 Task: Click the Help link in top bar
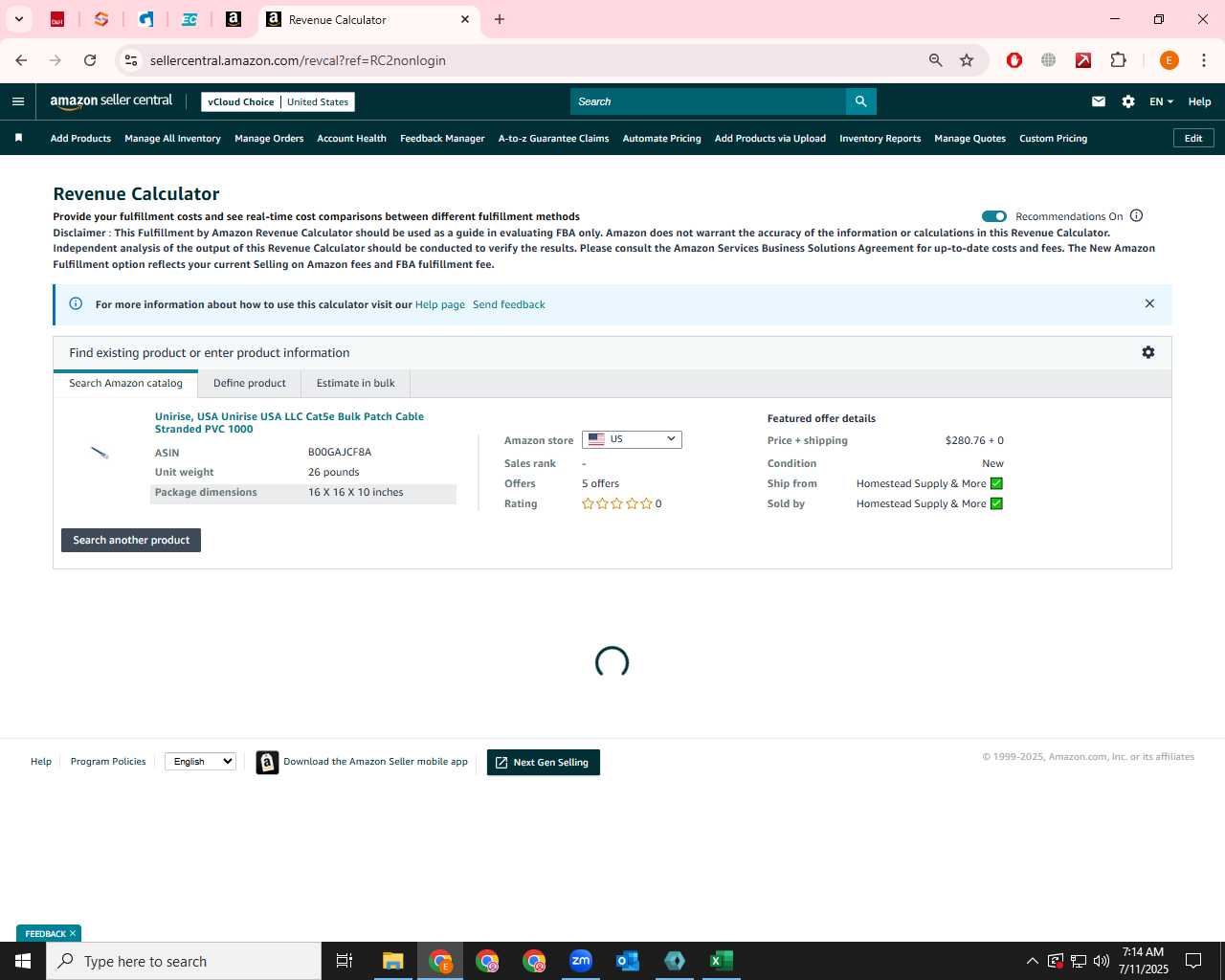point(1199,101)
